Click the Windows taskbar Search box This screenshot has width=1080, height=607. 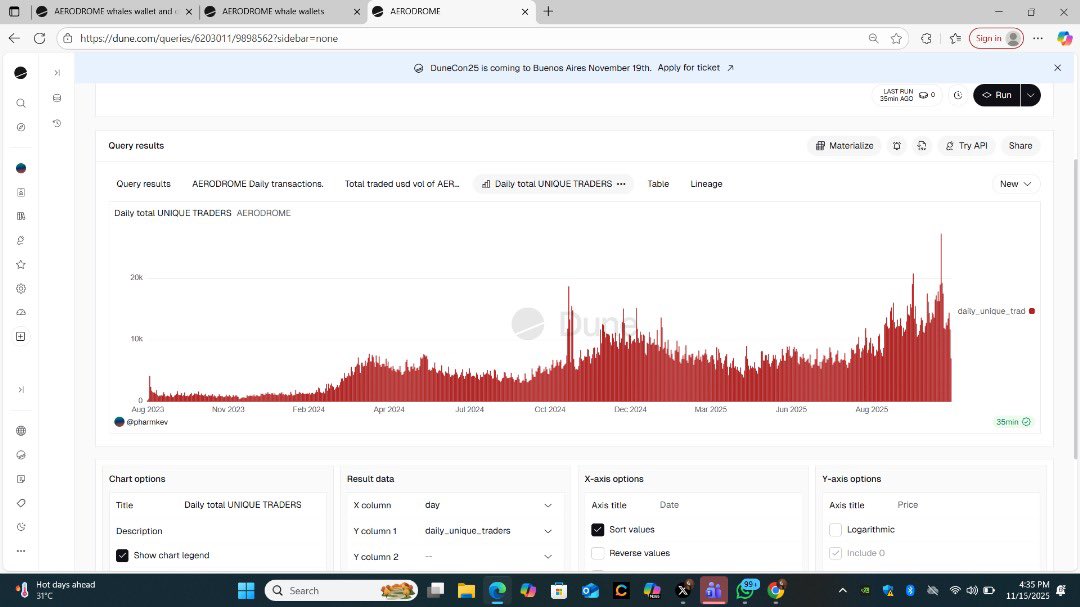tap(342, 590)
